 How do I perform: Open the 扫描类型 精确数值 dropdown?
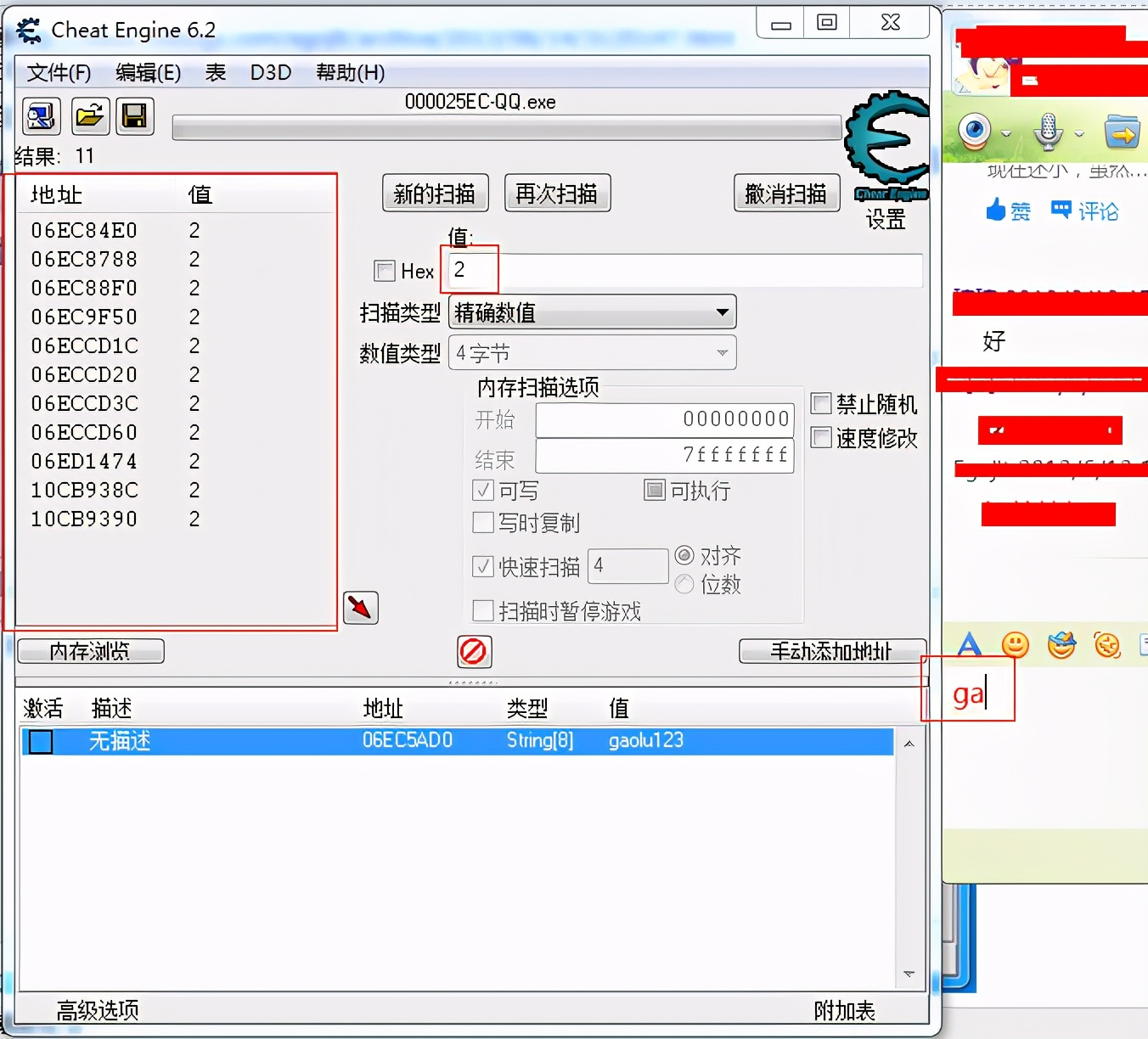click(x=592, y=312)
